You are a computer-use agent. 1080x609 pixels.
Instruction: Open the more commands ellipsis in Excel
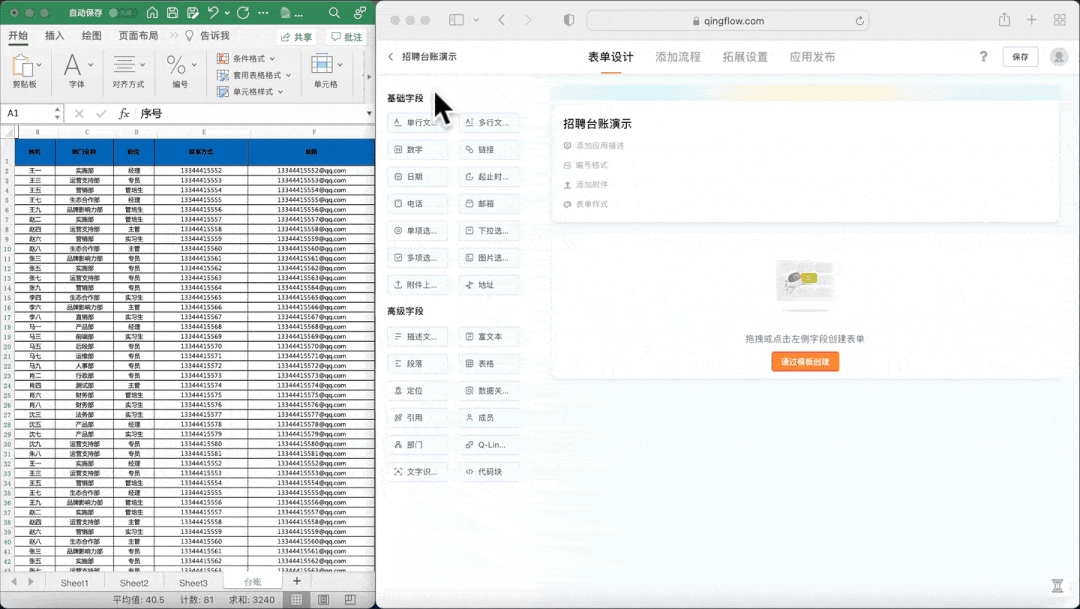click(264, 13)
